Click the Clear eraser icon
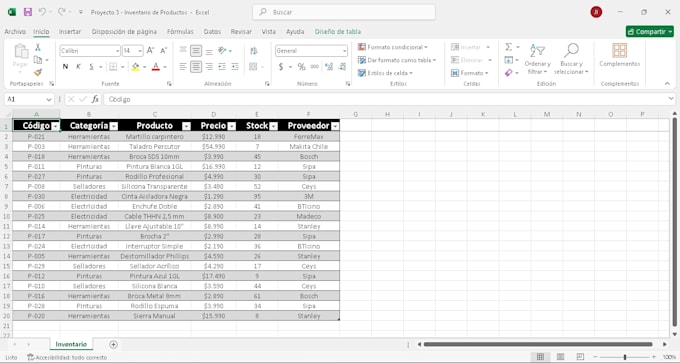Screen dimensions: 680x363 [509, 73]
